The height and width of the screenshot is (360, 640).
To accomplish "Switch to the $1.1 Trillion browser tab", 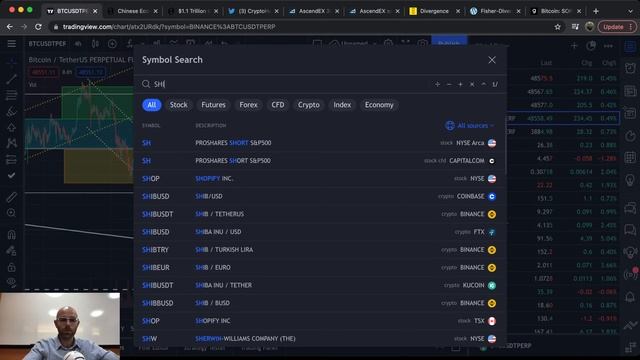I will [193, 11].
